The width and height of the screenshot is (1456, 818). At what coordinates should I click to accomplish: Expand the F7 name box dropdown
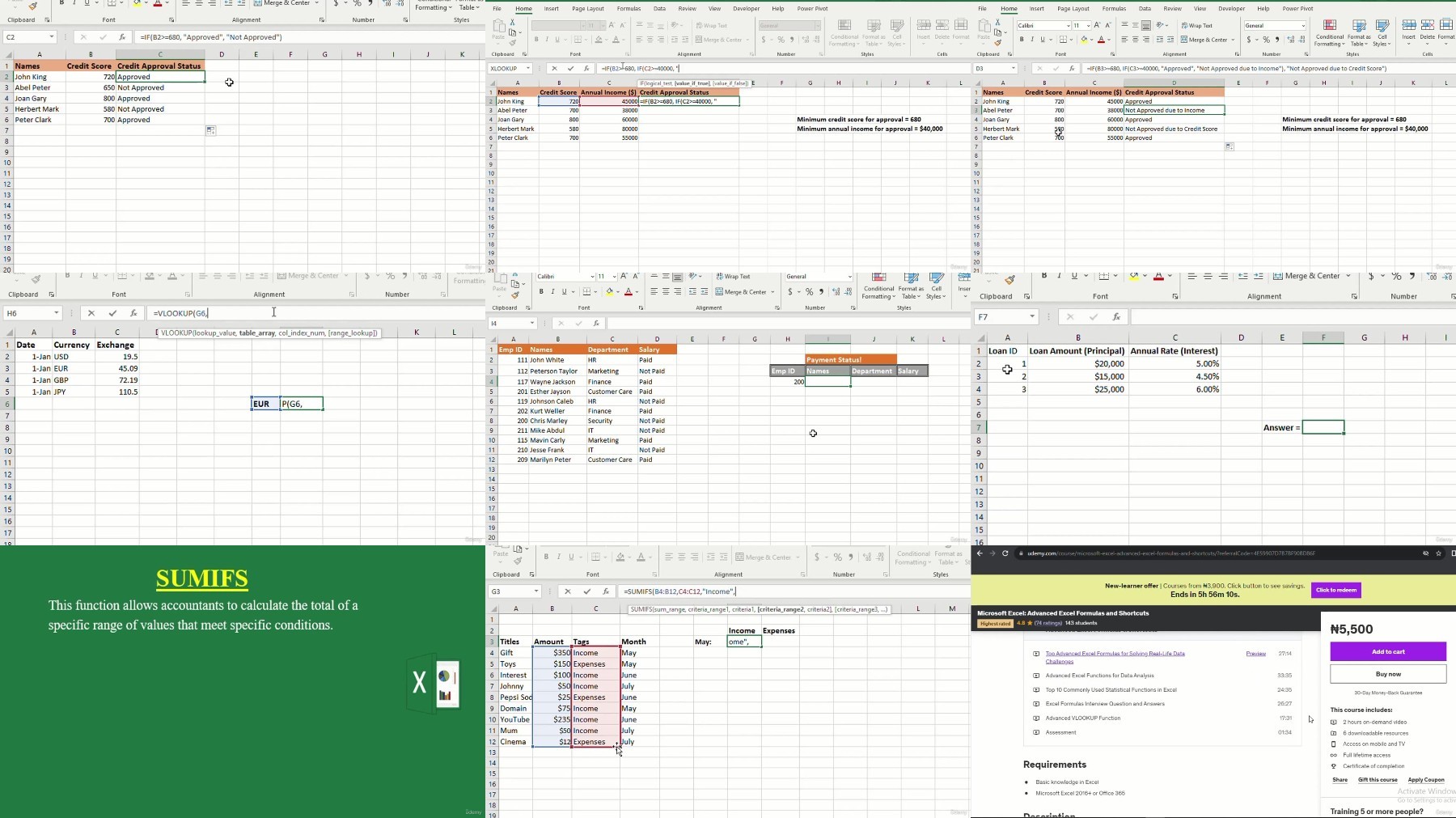coord(1032,317)
